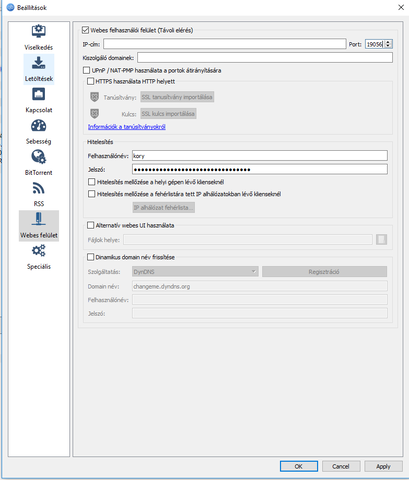Focus the Kiszolgáló domainek input field
Viewport: 409px width, 480px height.
265,58
